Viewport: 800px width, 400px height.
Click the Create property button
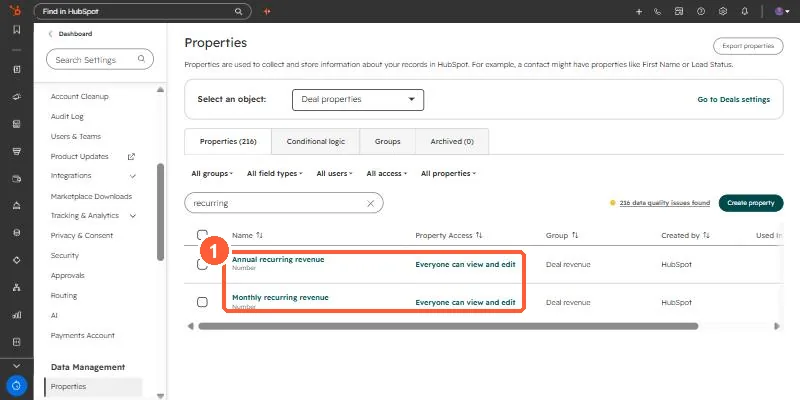751,203
